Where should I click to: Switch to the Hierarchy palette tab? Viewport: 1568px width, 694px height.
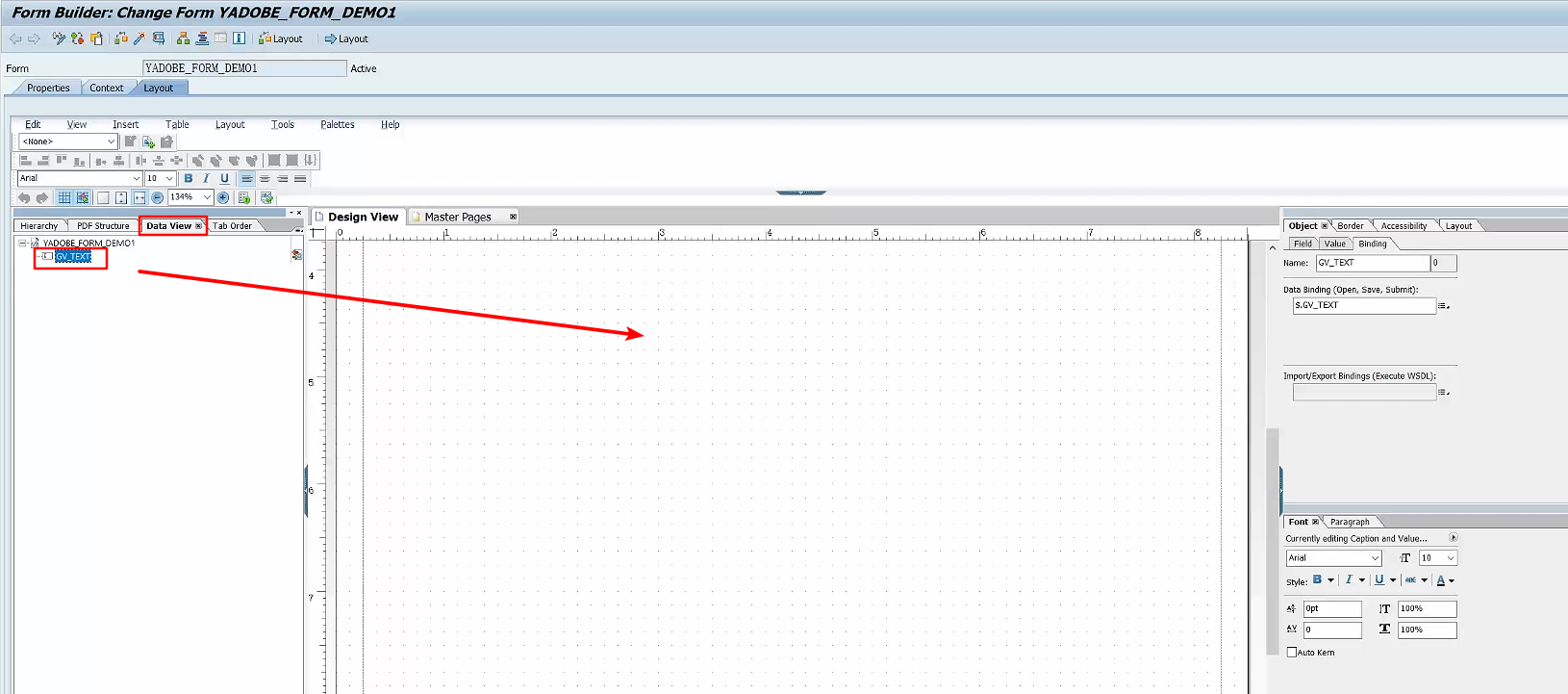pyautogui.click(x=39, y=226)
